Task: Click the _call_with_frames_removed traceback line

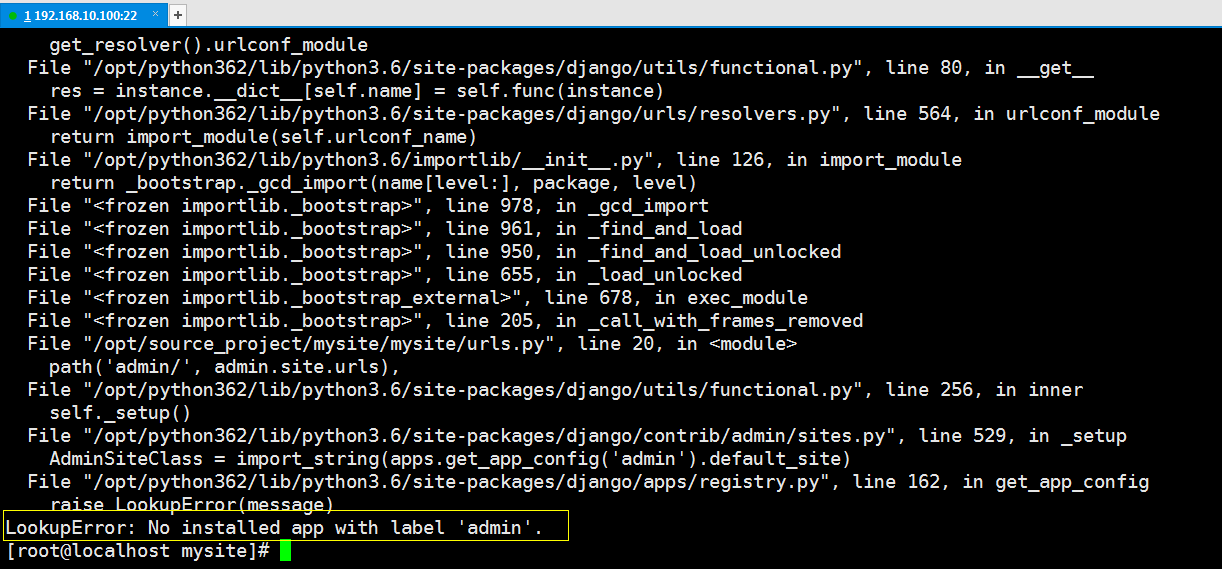Action: [445, 321]
